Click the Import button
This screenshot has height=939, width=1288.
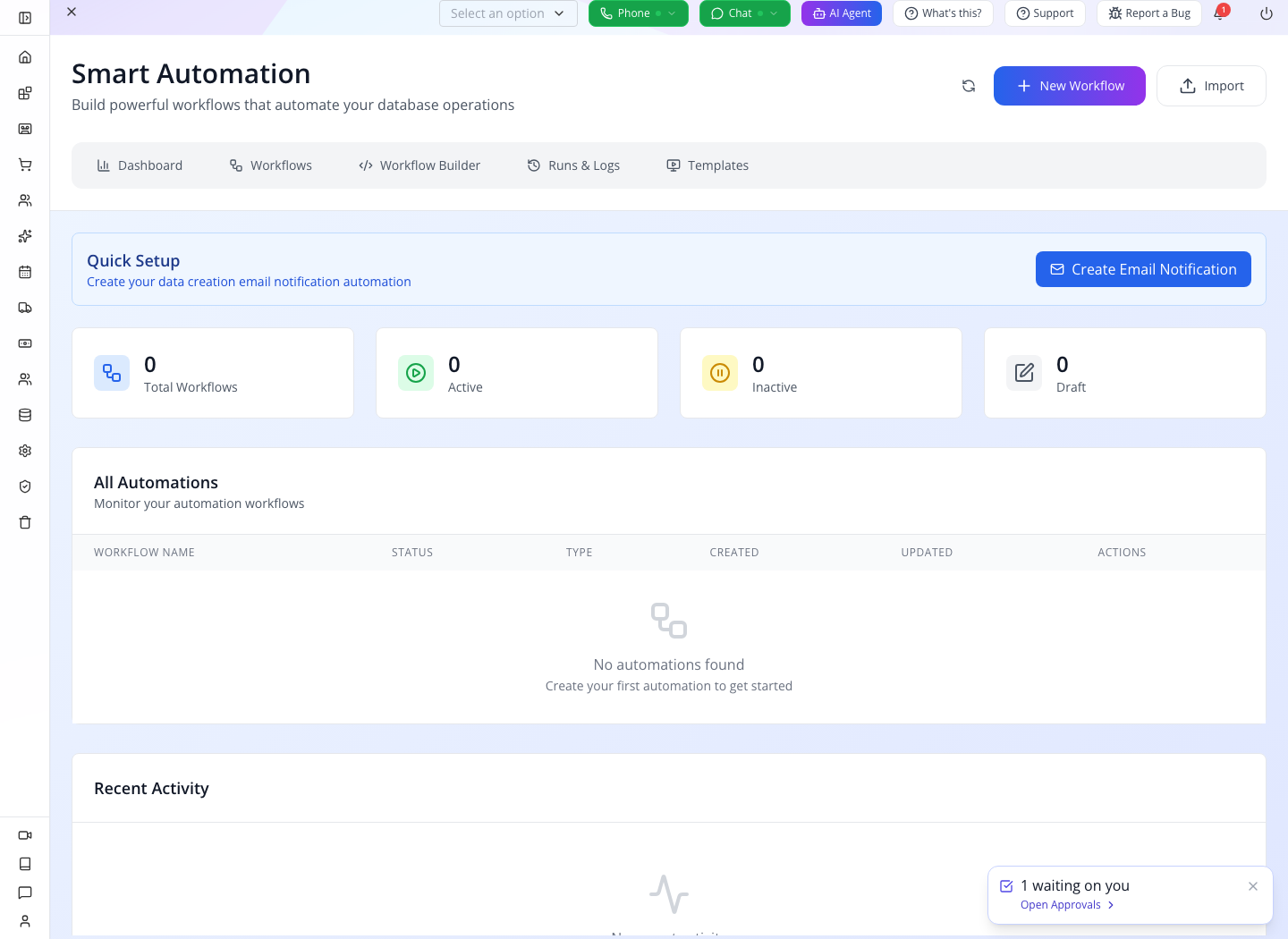tap(1211, 86)
